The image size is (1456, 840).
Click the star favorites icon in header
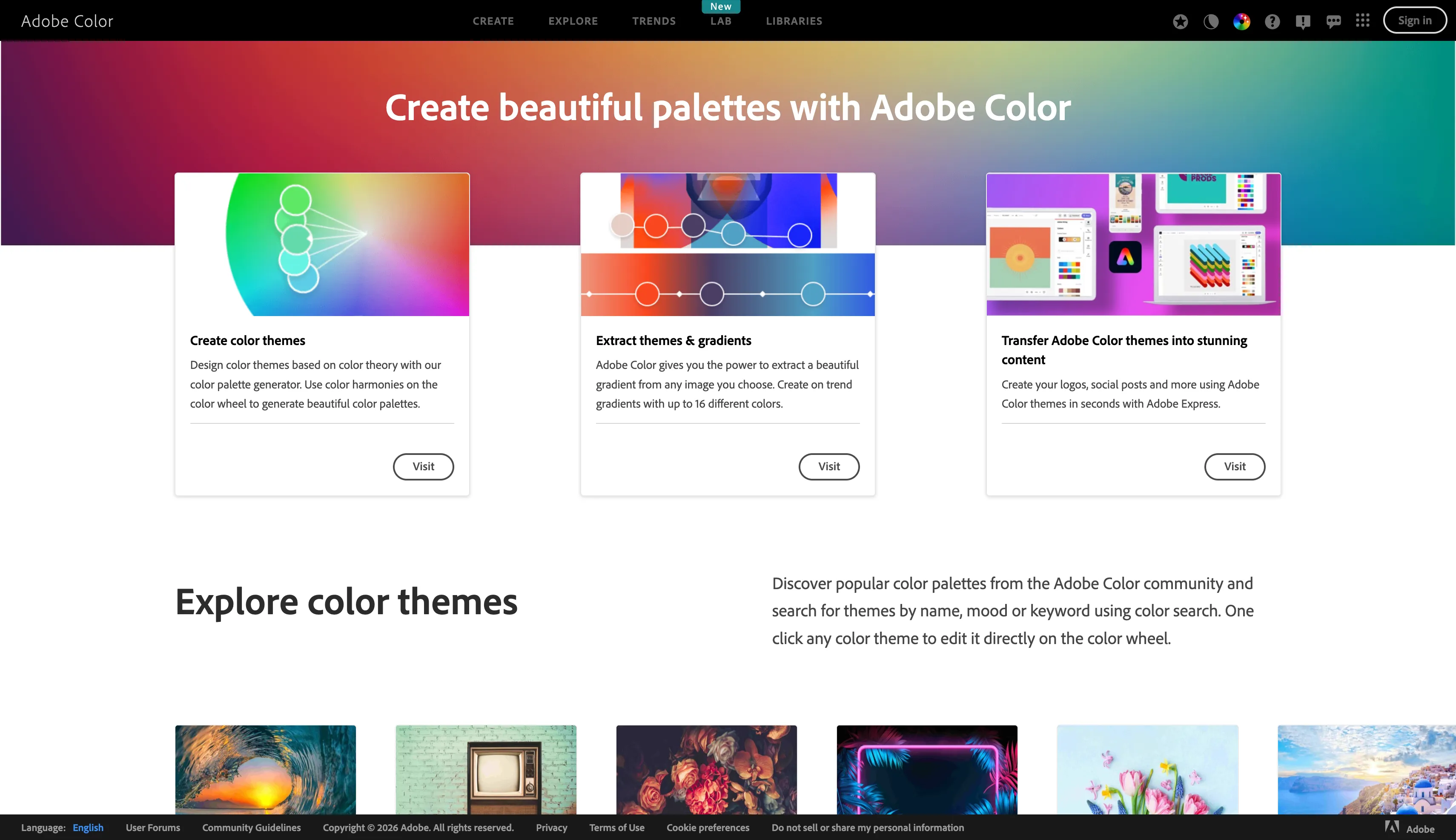tap(1181, 21)
